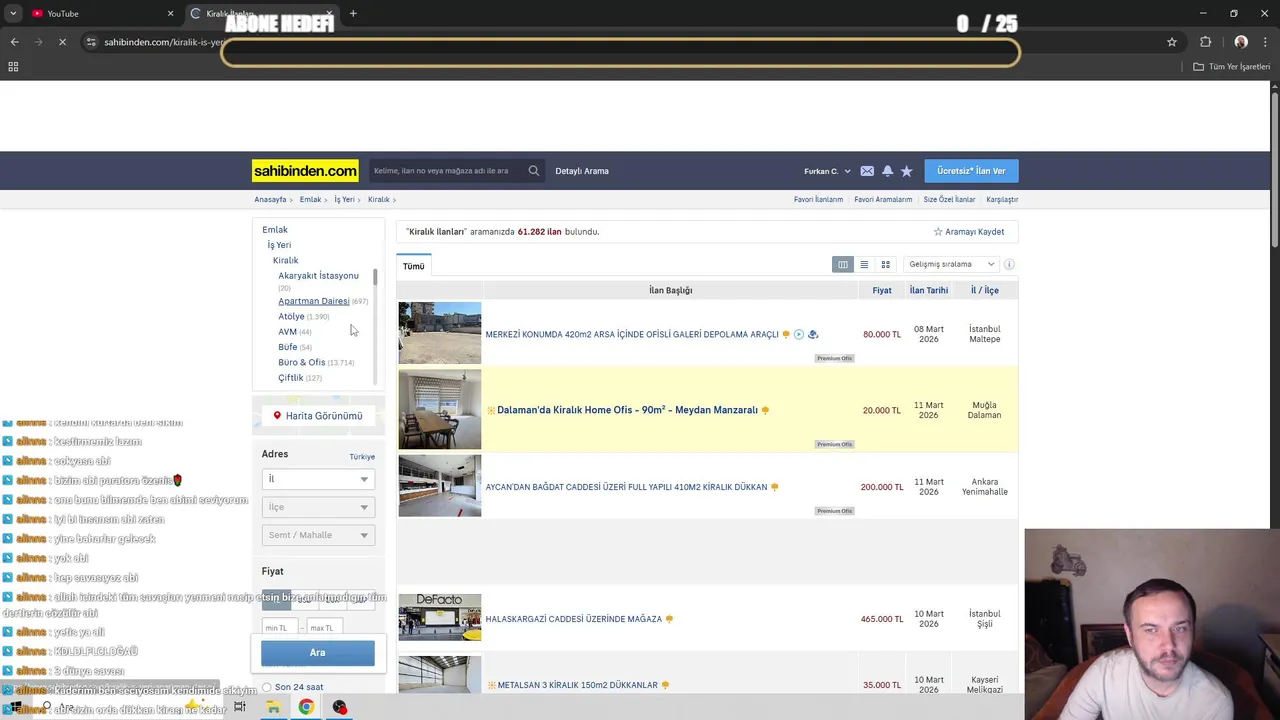Sort by İlan Tarihi column header
The image size is (1280, 720).
[x=929, y=290]
